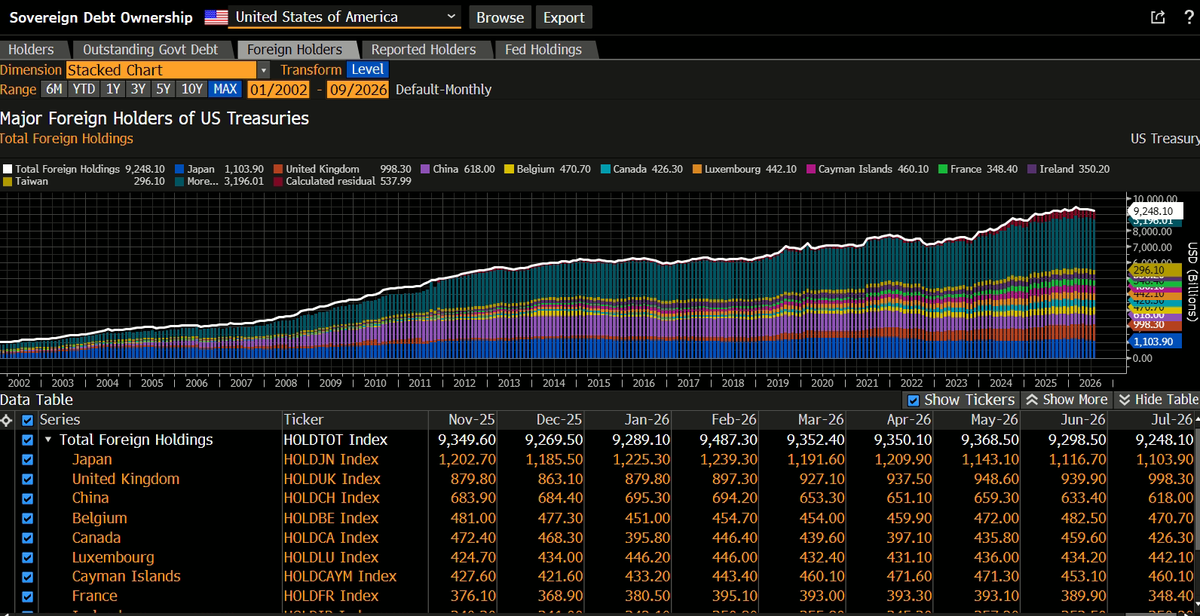The image size is (1200, 616).
Task: Set the range to YTD
Action: pyautogui.click(x=84, y=89)
